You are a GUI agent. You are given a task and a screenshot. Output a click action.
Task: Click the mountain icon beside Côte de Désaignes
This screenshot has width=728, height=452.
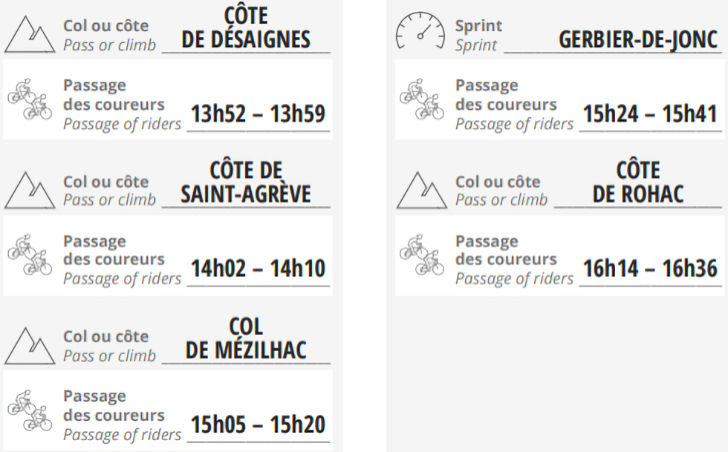(29, 32)
